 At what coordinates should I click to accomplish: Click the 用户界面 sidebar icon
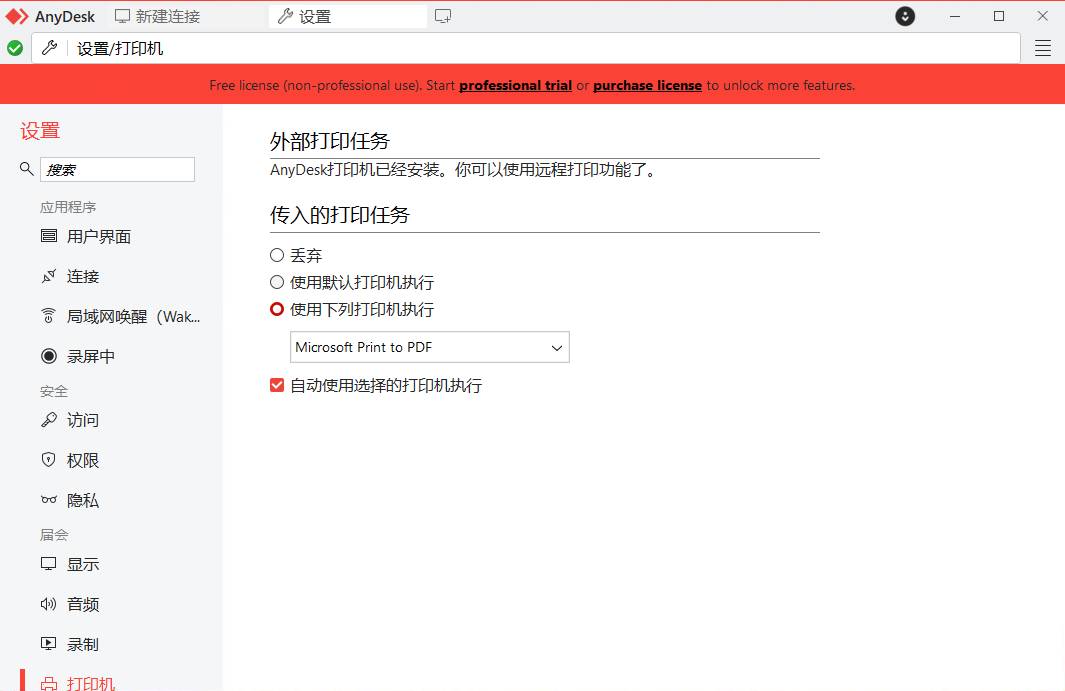point(49,236)
